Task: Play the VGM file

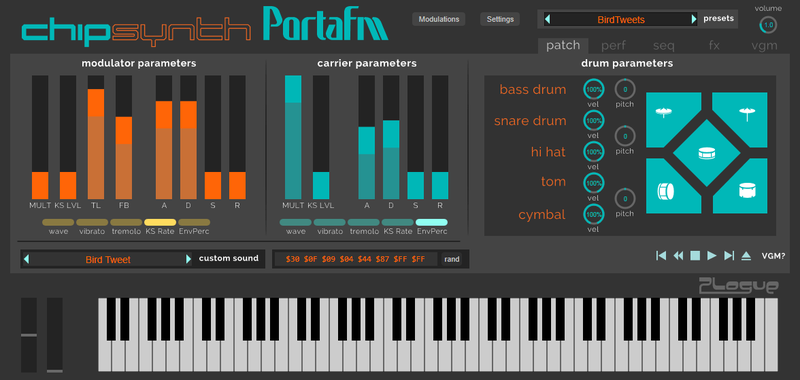Action: pos(712,256)
